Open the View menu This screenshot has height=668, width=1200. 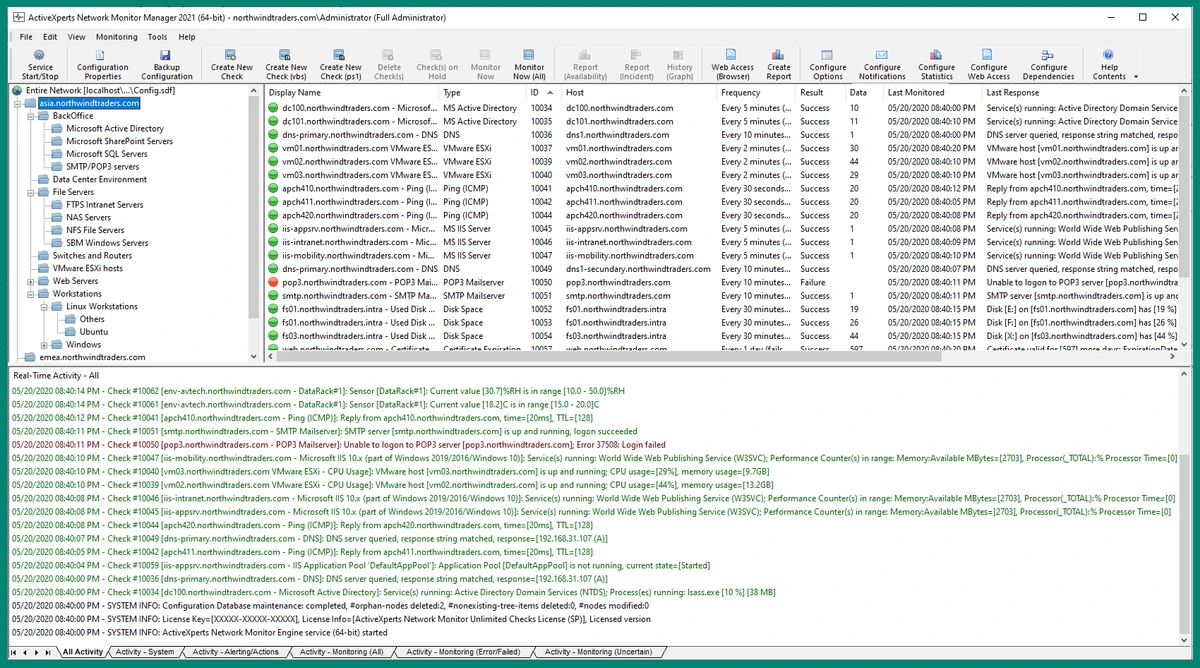[76, 37]
